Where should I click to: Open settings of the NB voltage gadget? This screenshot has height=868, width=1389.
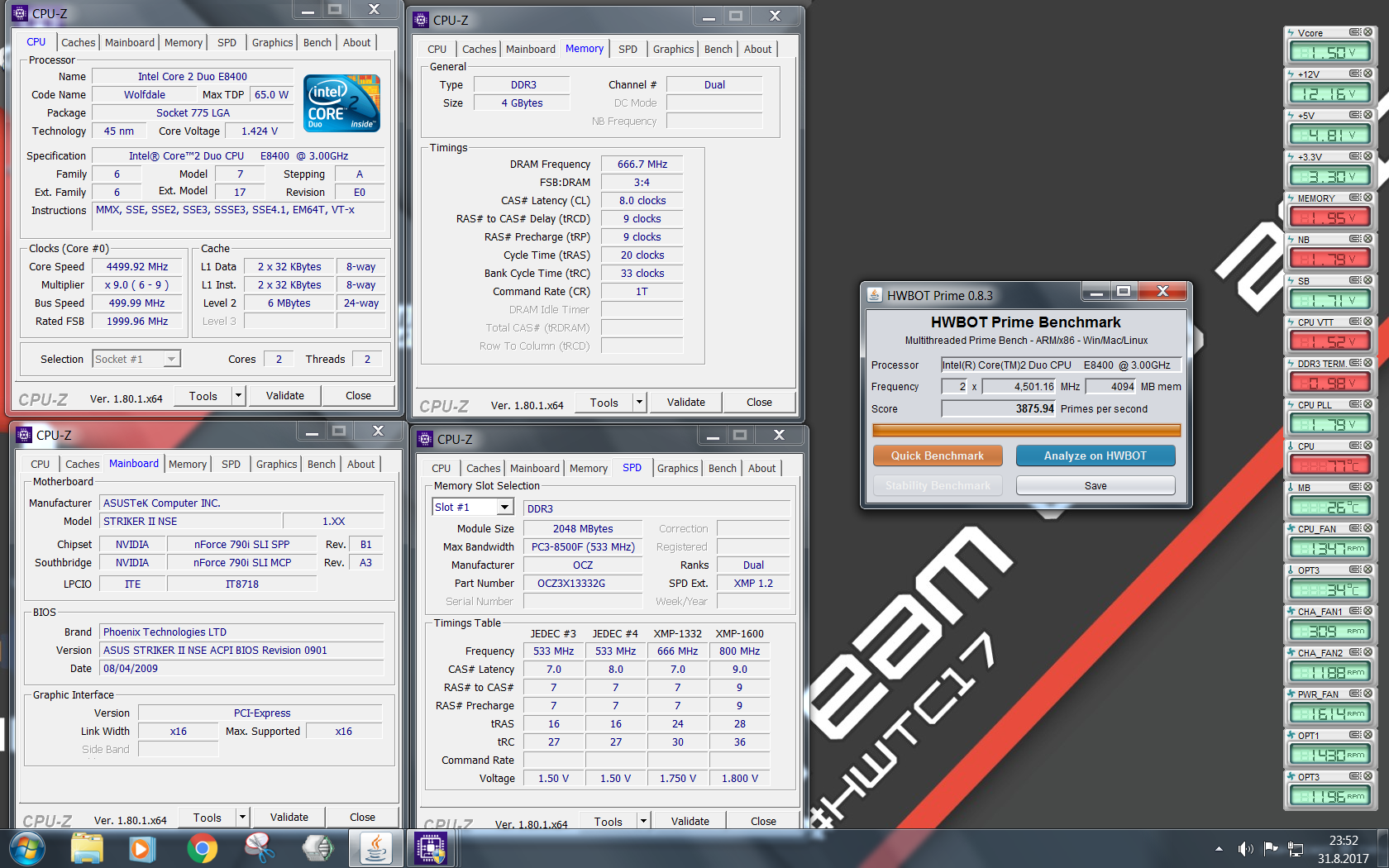click(1354, 239)
